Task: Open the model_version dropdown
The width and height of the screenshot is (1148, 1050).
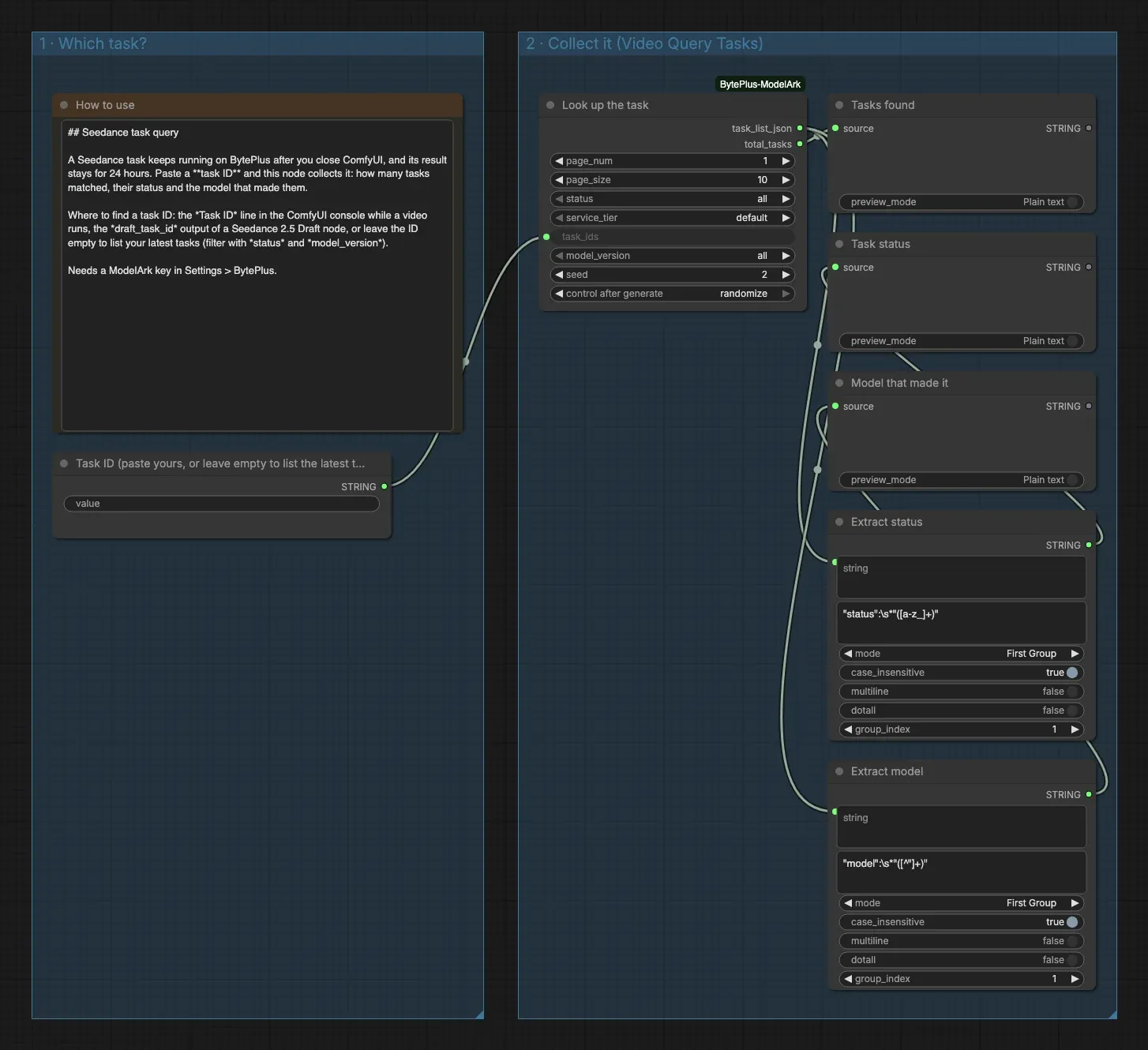Action: pos(672,256)
